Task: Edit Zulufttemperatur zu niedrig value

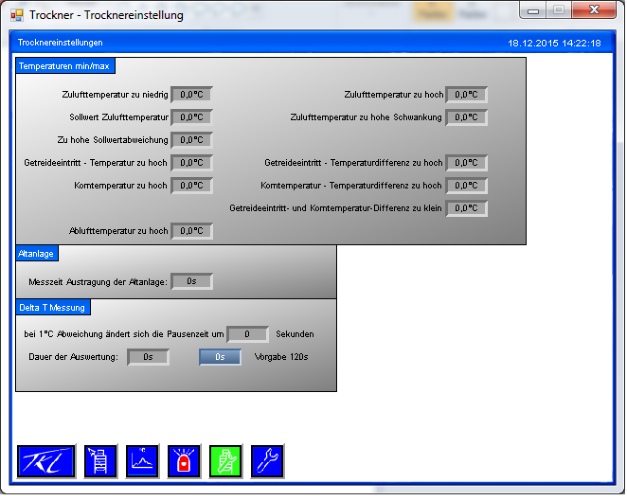Action: click(191, 95)
